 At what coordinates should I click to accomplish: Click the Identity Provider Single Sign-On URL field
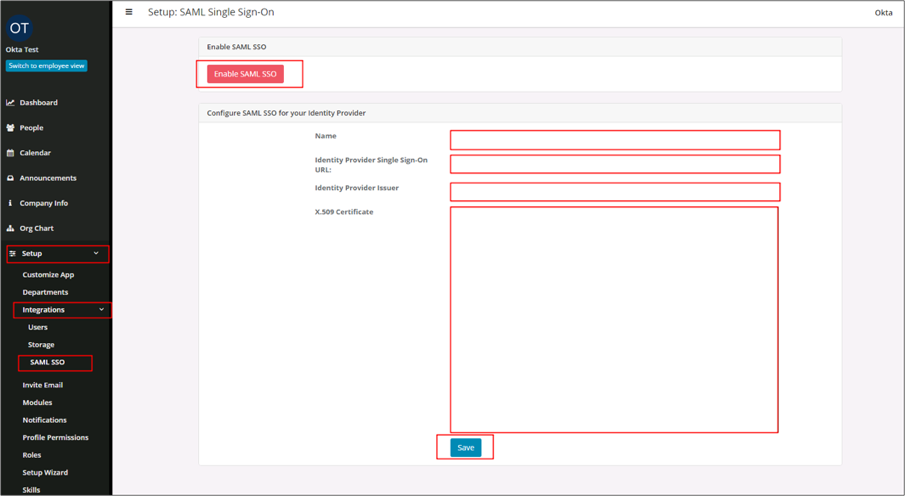[x=614, y=164]
